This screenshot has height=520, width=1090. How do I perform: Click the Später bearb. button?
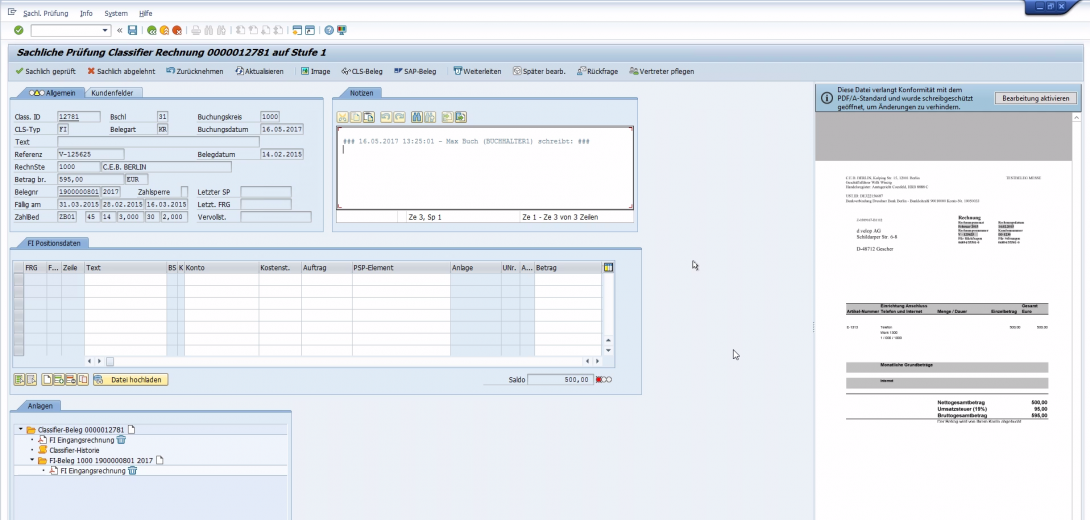[x=539, y=71]
